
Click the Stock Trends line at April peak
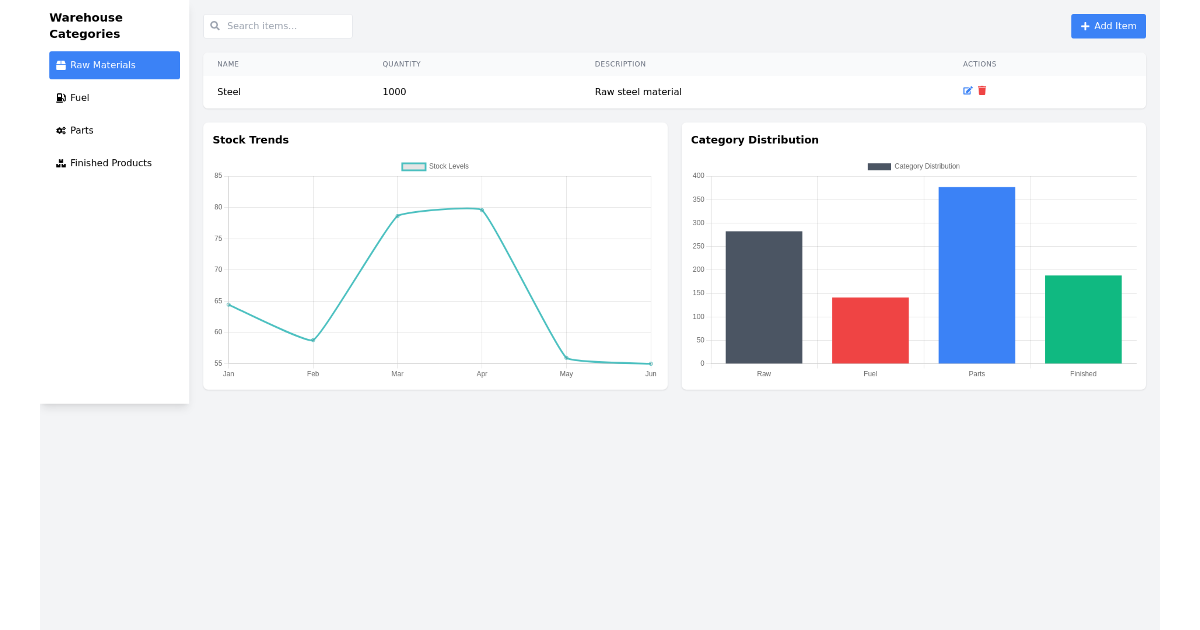coord(482,209)
